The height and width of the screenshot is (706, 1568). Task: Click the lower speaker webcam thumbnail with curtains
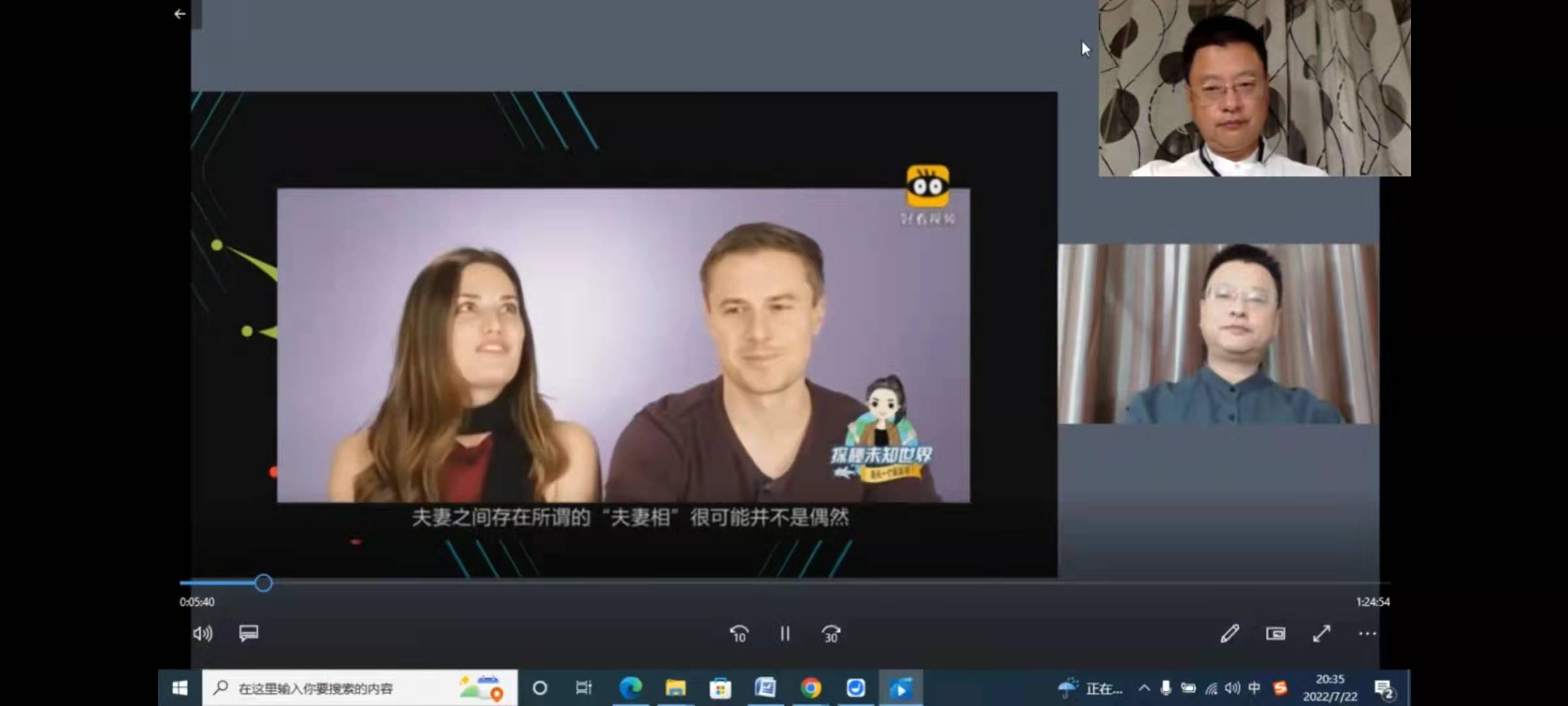pos(1218,333)
